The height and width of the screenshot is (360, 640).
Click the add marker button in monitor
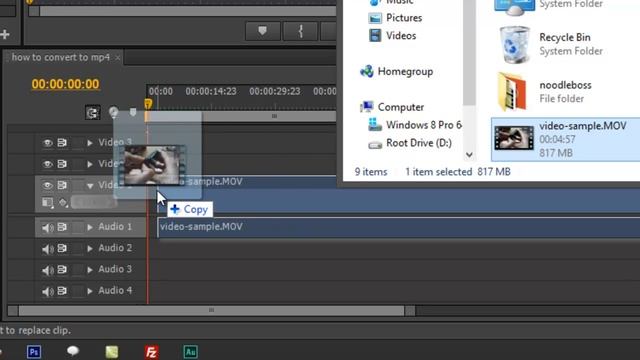pyautogui.click(x=262, y=31)
